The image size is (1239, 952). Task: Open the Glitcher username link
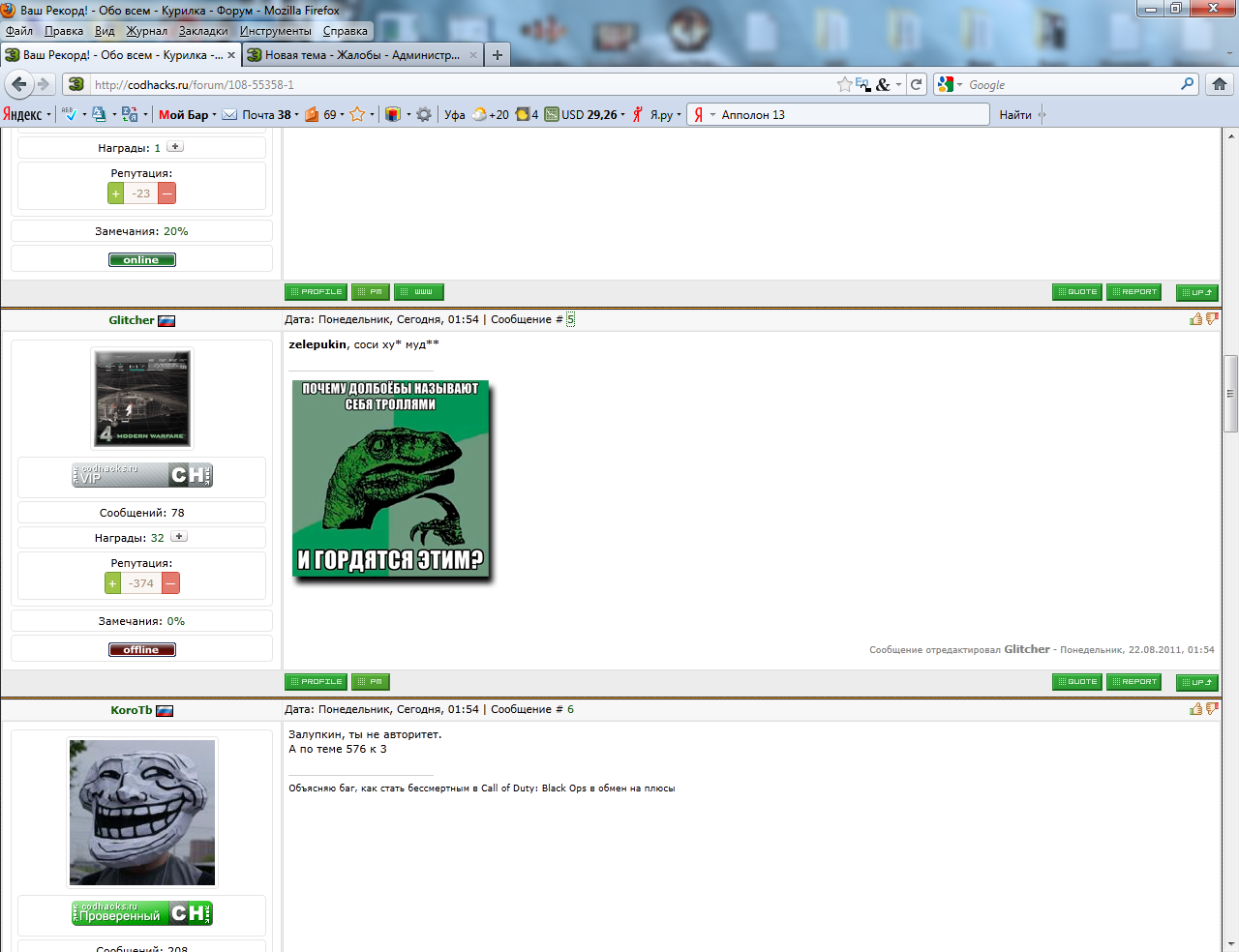point(132,320)
